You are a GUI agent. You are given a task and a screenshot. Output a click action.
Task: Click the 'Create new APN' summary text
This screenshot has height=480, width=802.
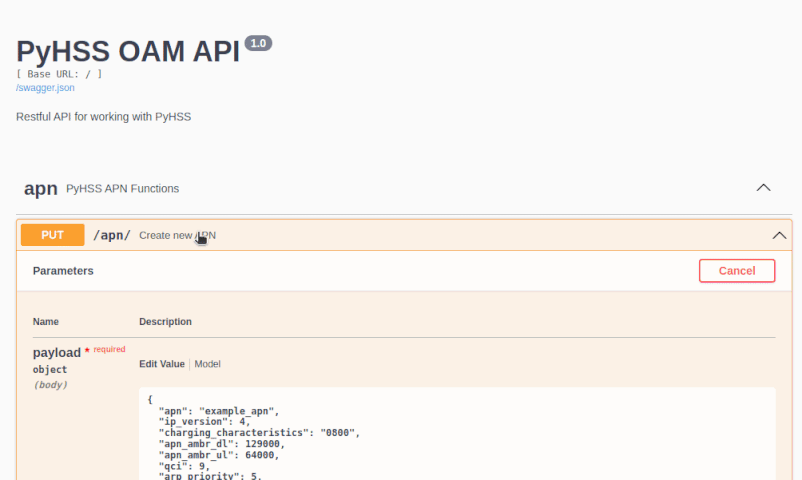(177, 235)
